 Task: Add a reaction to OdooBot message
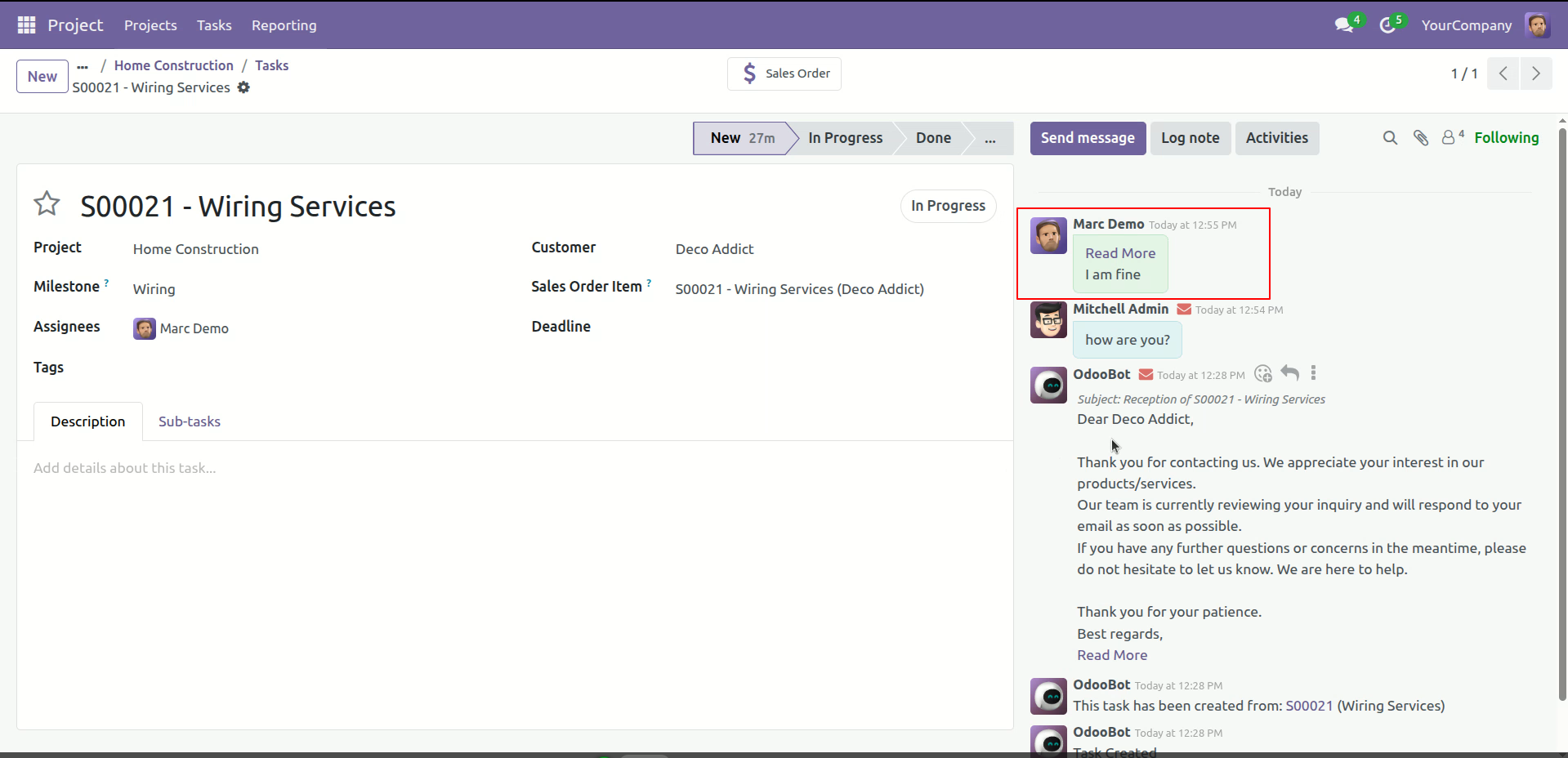pyautogui.click(x=1263, y=374)
